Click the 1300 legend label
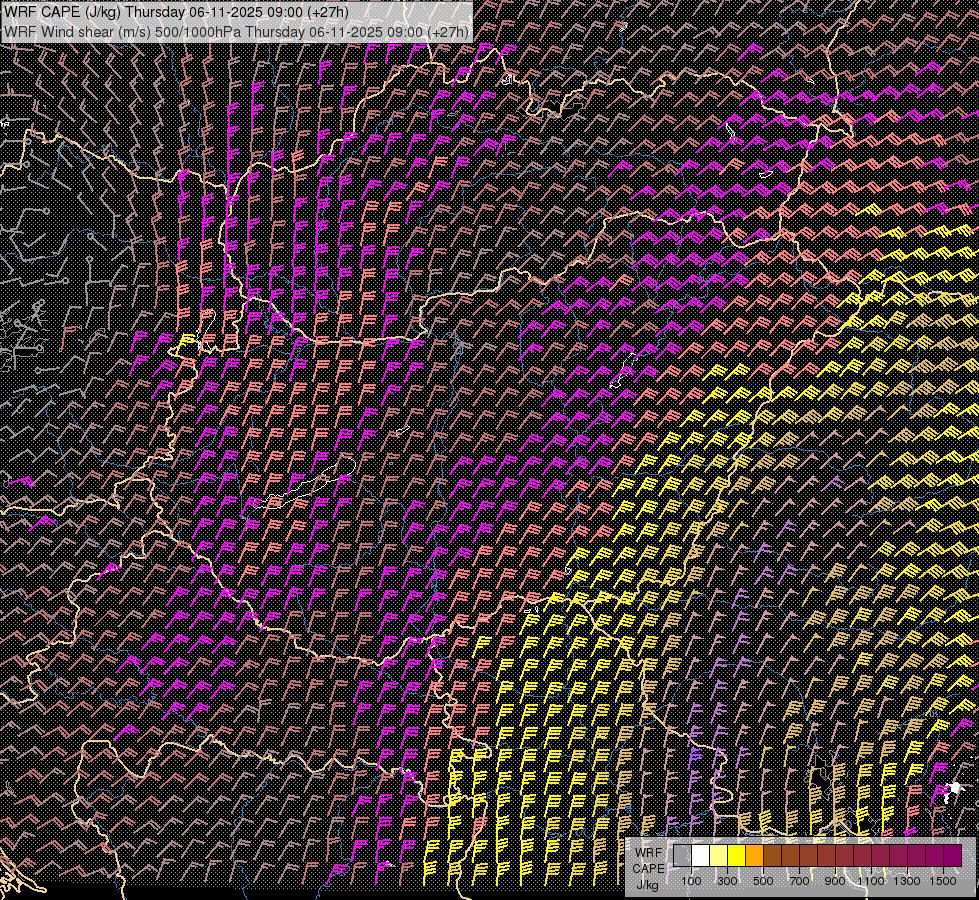979x900 pixels. [907, 881]
